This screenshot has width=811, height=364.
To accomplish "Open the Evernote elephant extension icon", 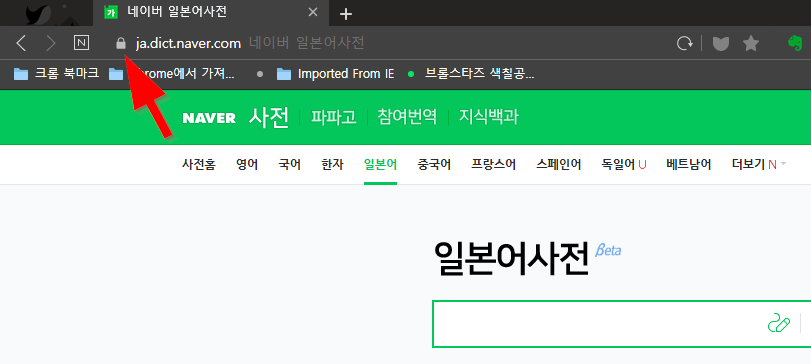I will (794, 43).
